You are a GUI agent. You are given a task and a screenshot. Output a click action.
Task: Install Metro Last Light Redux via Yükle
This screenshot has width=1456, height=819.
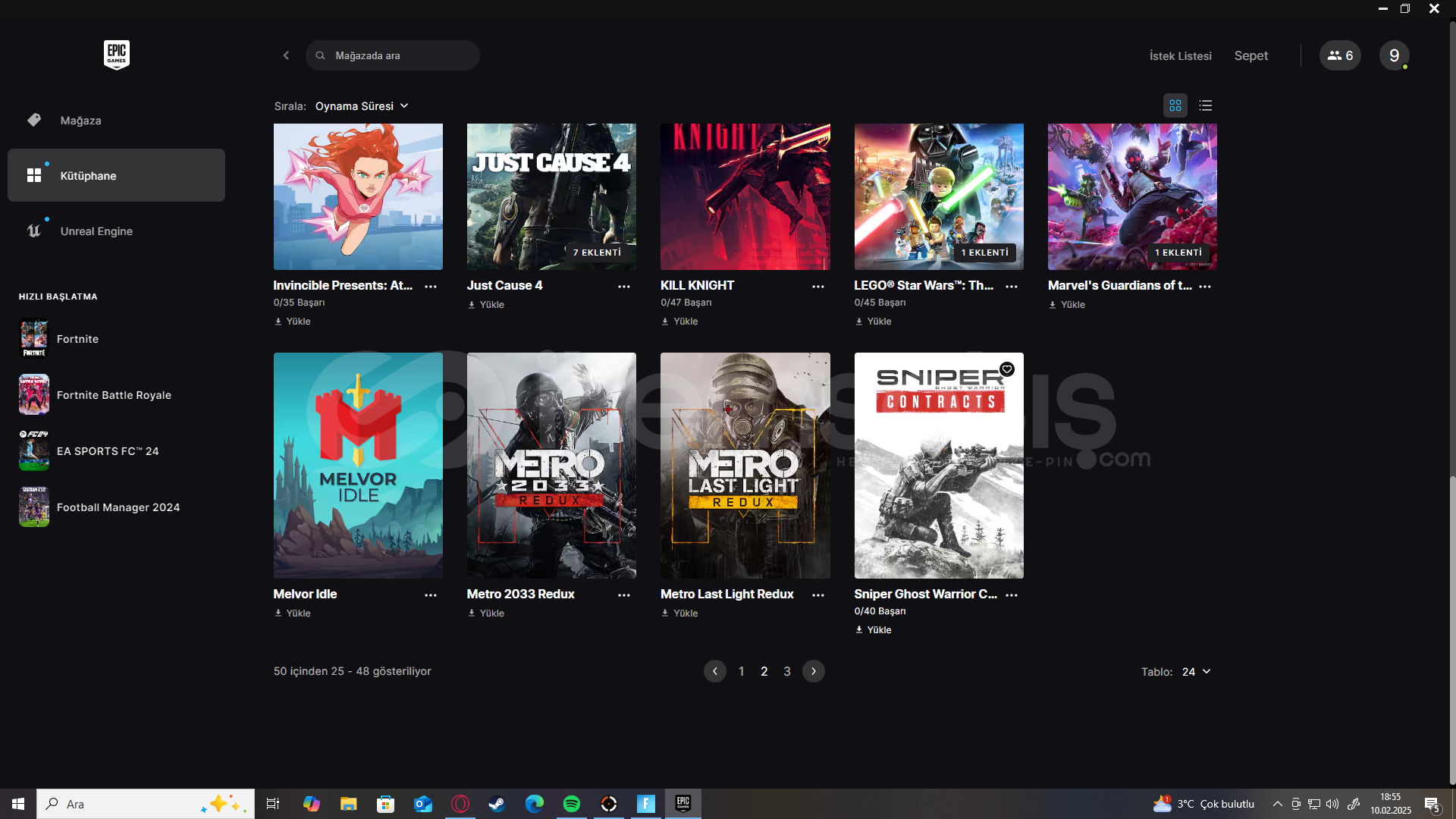click(679, 613)
